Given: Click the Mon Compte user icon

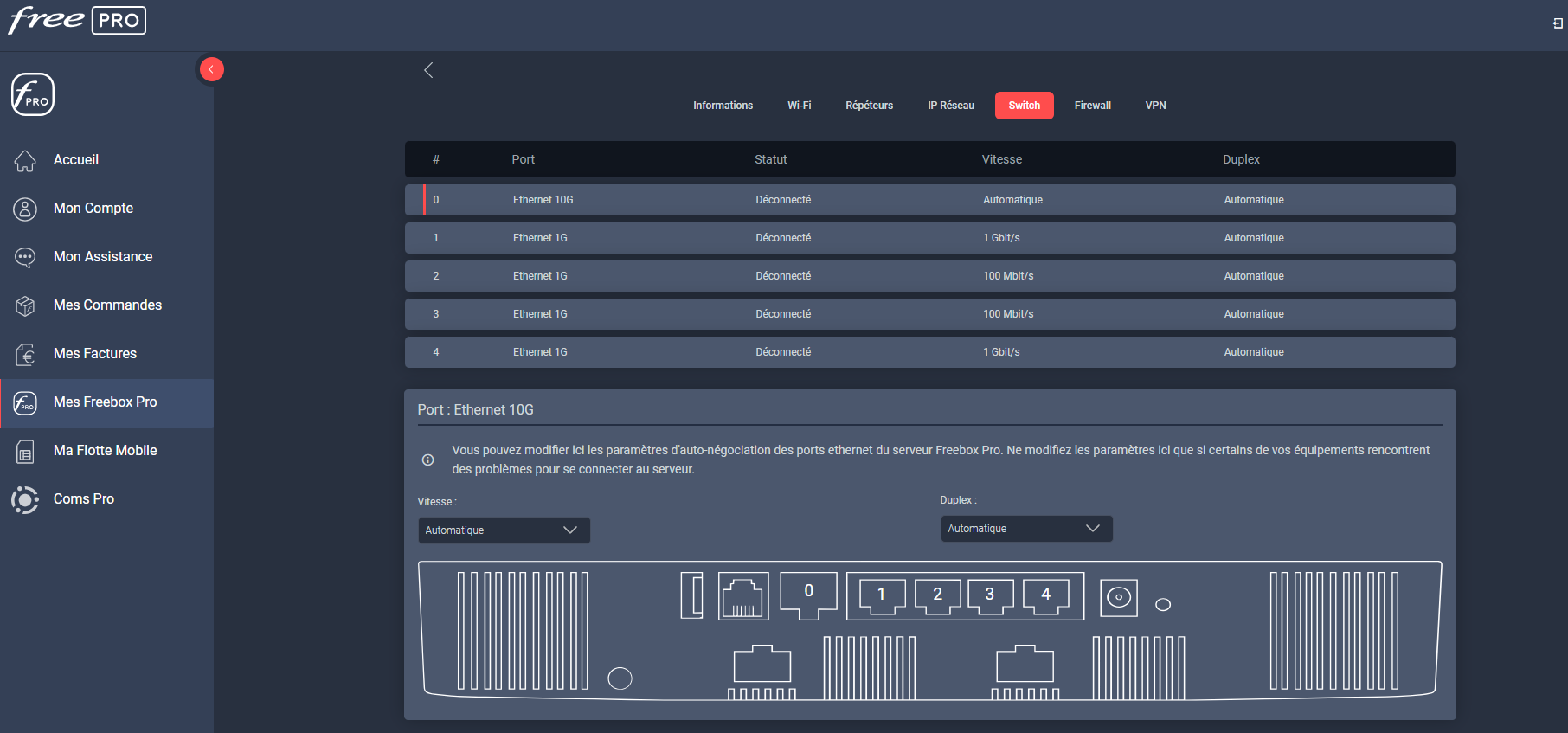Looking at the screenshot, I should coord(25,209).
